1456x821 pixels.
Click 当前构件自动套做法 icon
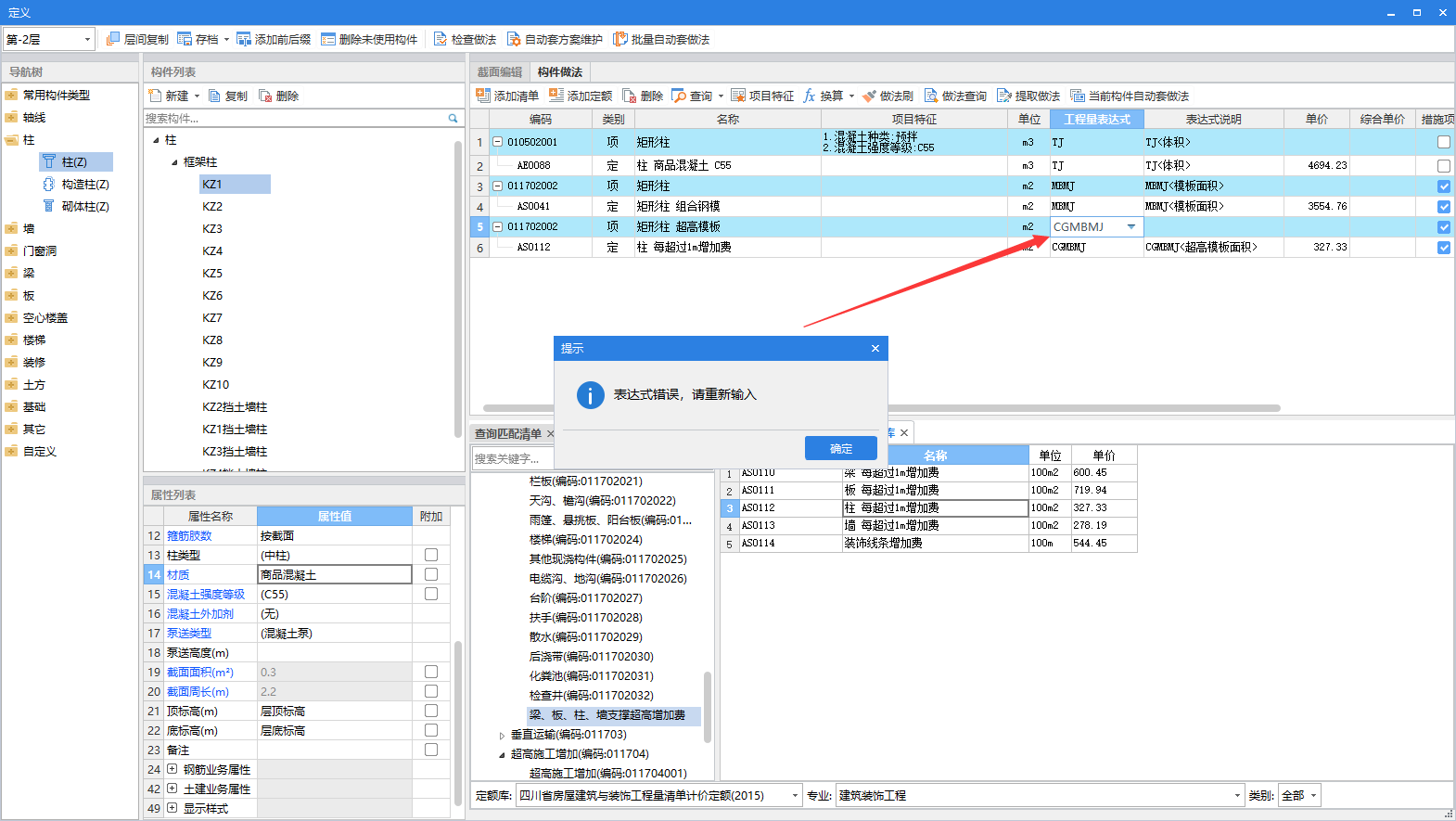point(1078,96)
